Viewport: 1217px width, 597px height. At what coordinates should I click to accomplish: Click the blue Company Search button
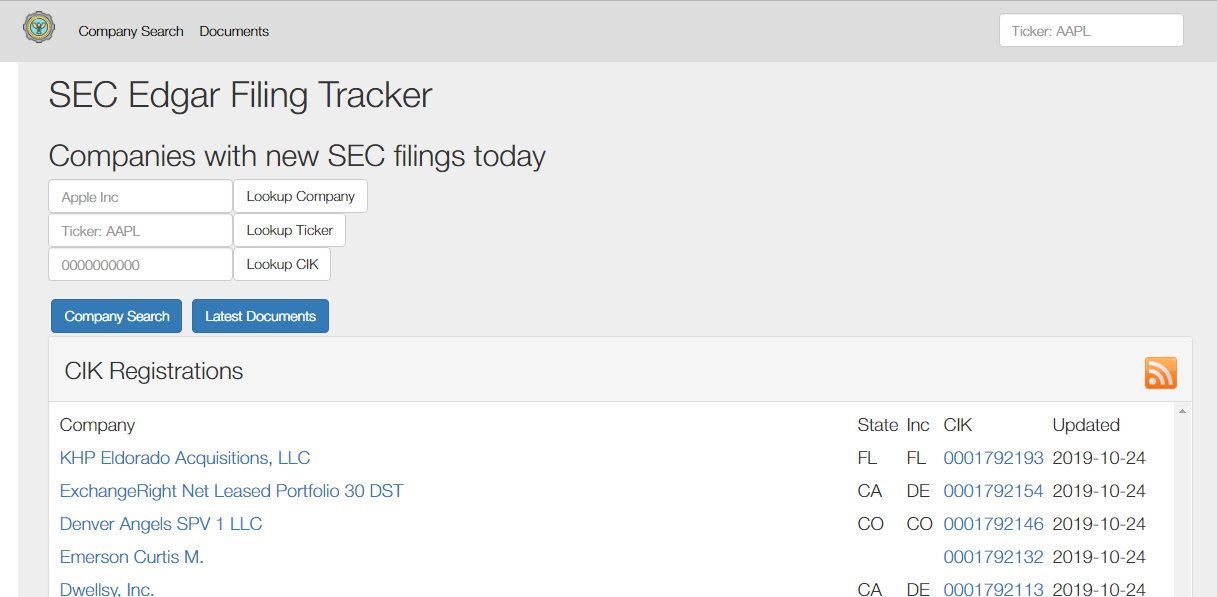(x=116, y=316)
